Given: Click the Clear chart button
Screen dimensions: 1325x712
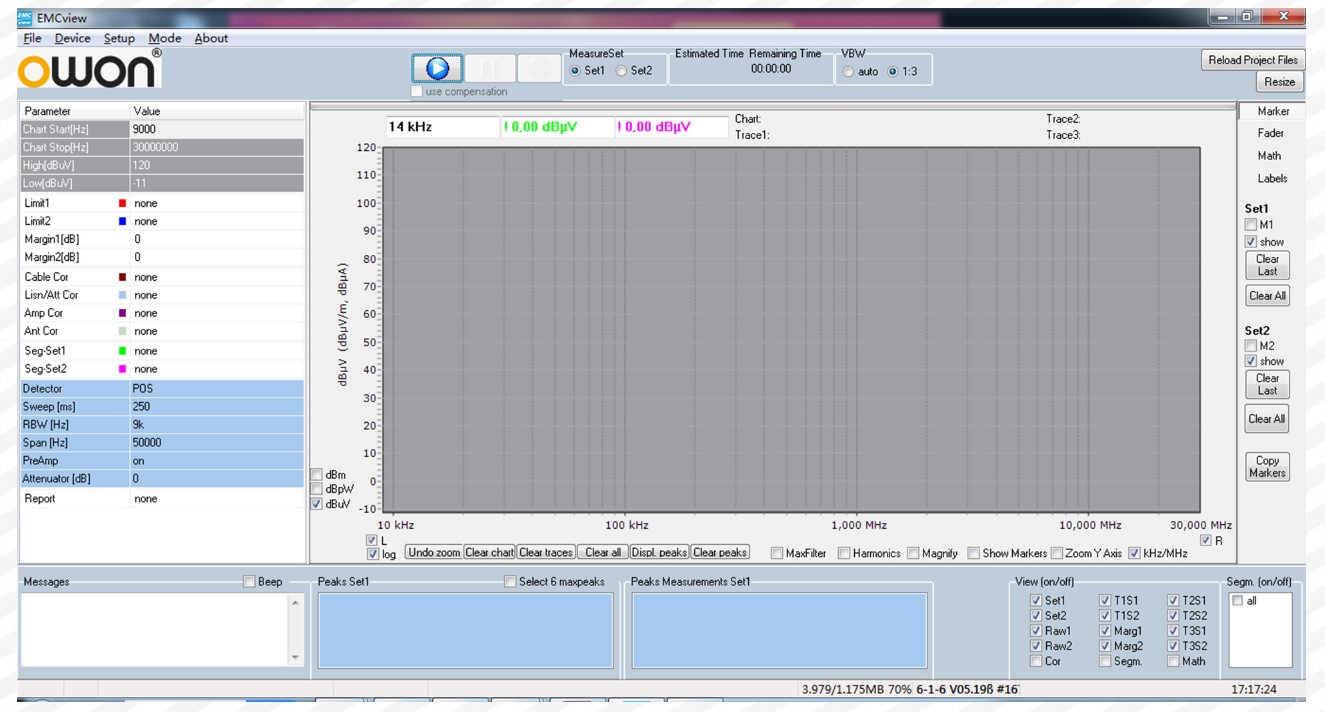Looking at the screenshot, I should [489, 553].
